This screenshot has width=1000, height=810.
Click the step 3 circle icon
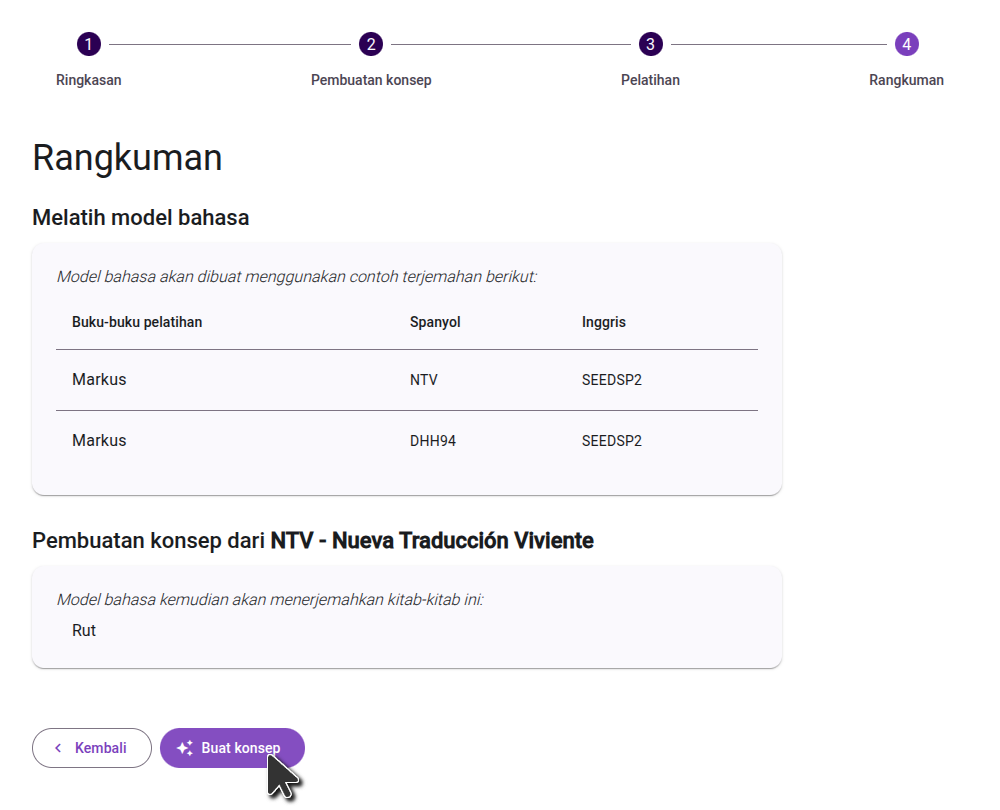[x=650, y=44]
